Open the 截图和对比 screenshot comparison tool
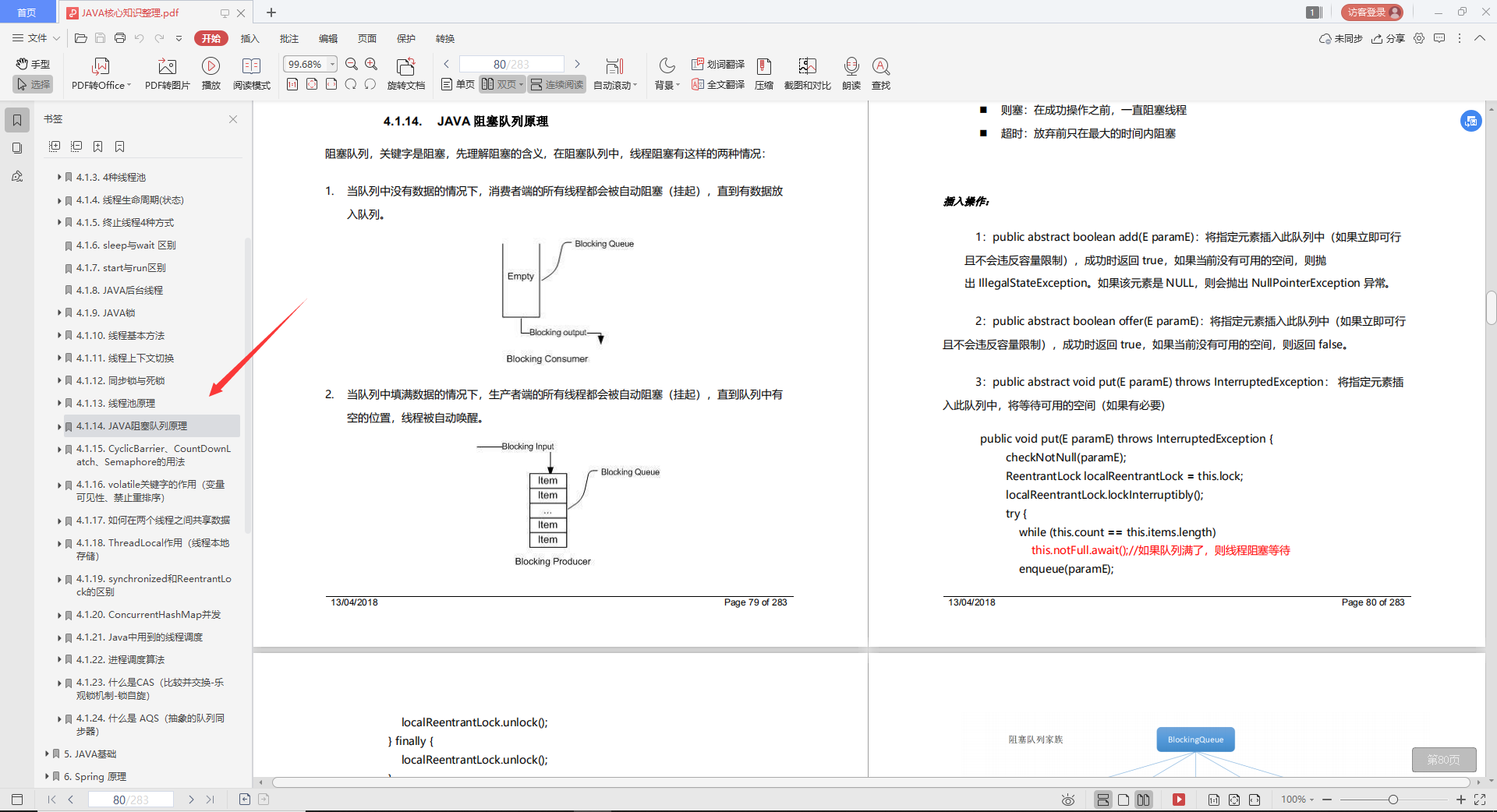Image resolution: width=1497 pixels, height=812 pixels. pyautogui.click(x=807, y=72)
